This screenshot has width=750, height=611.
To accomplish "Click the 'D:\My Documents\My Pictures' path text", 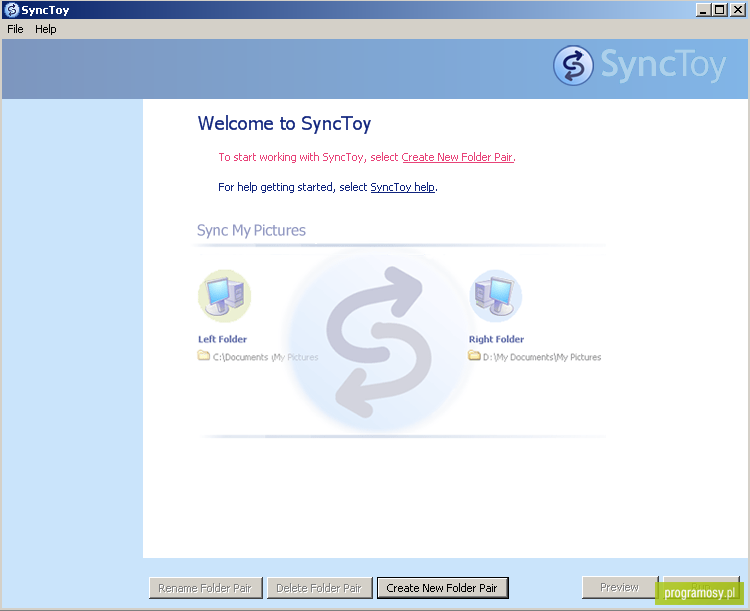I will tap(542, 357).
